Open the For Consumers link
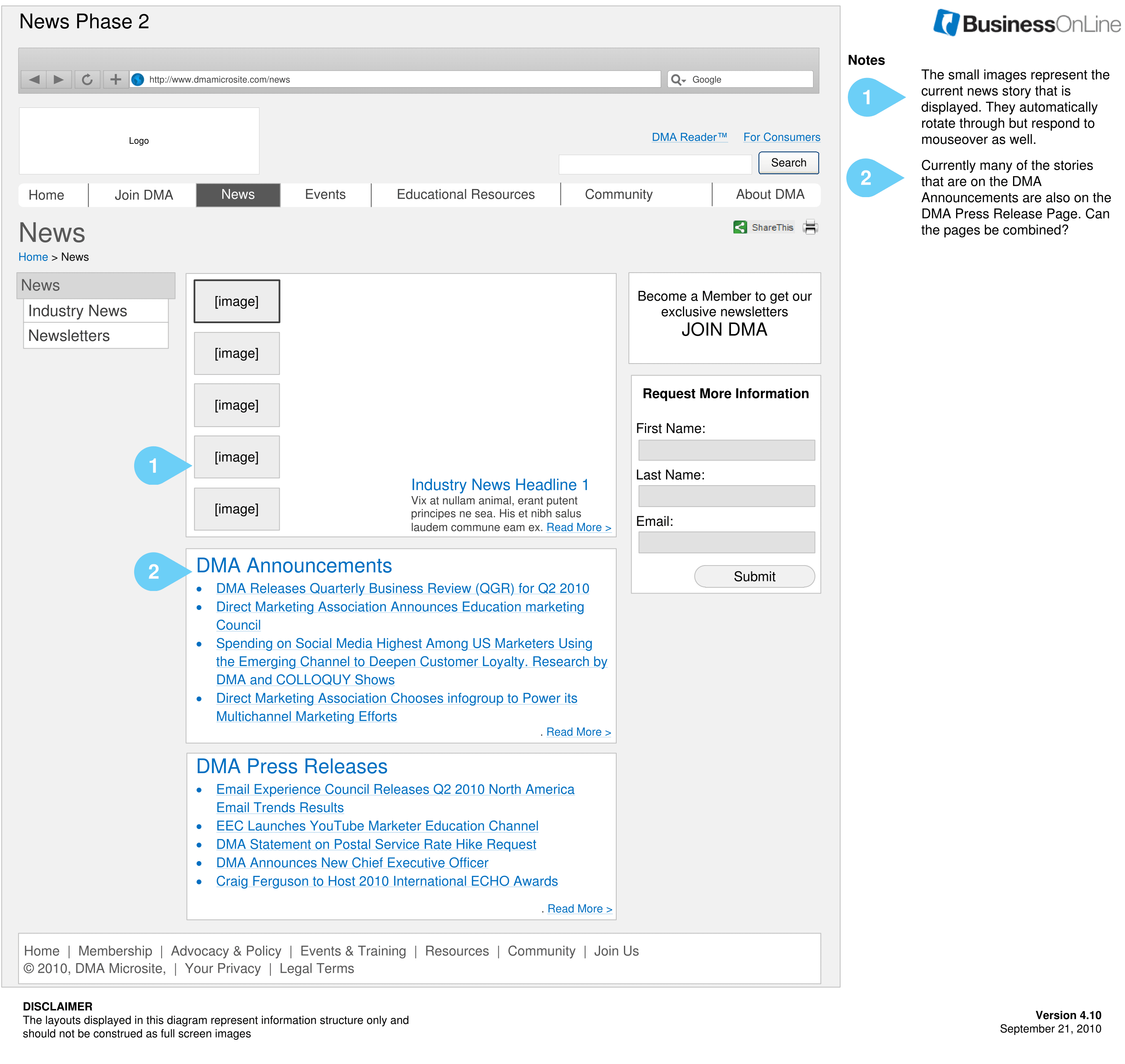 [782, 137]
